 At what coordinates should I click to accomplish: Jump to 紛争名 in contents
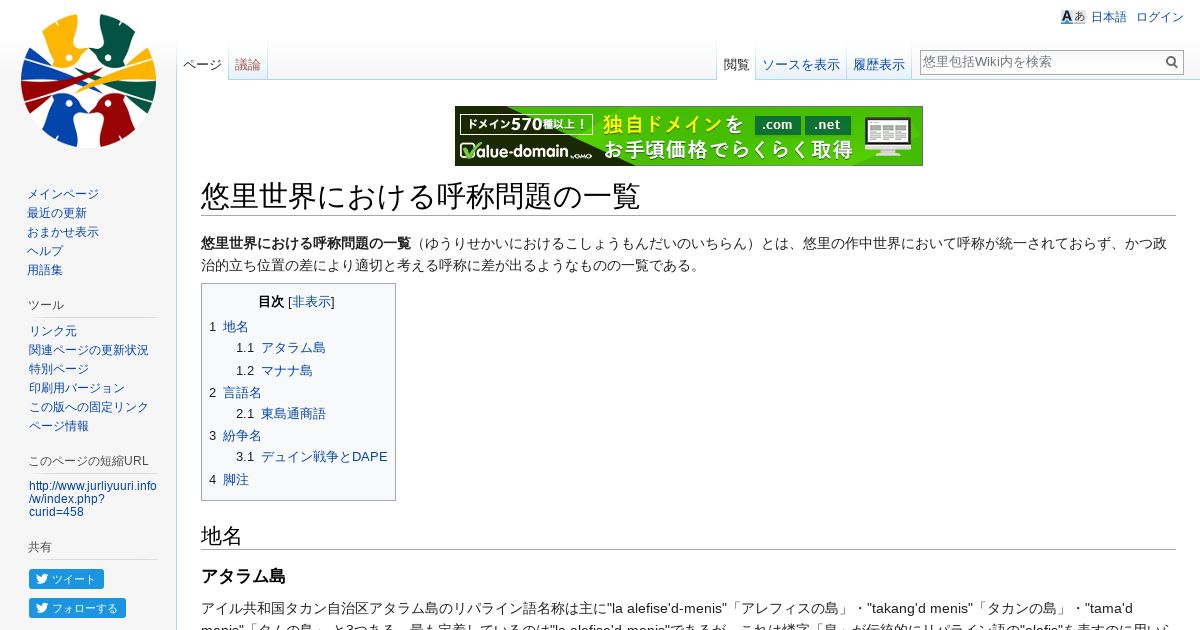[x=242, y=436]
